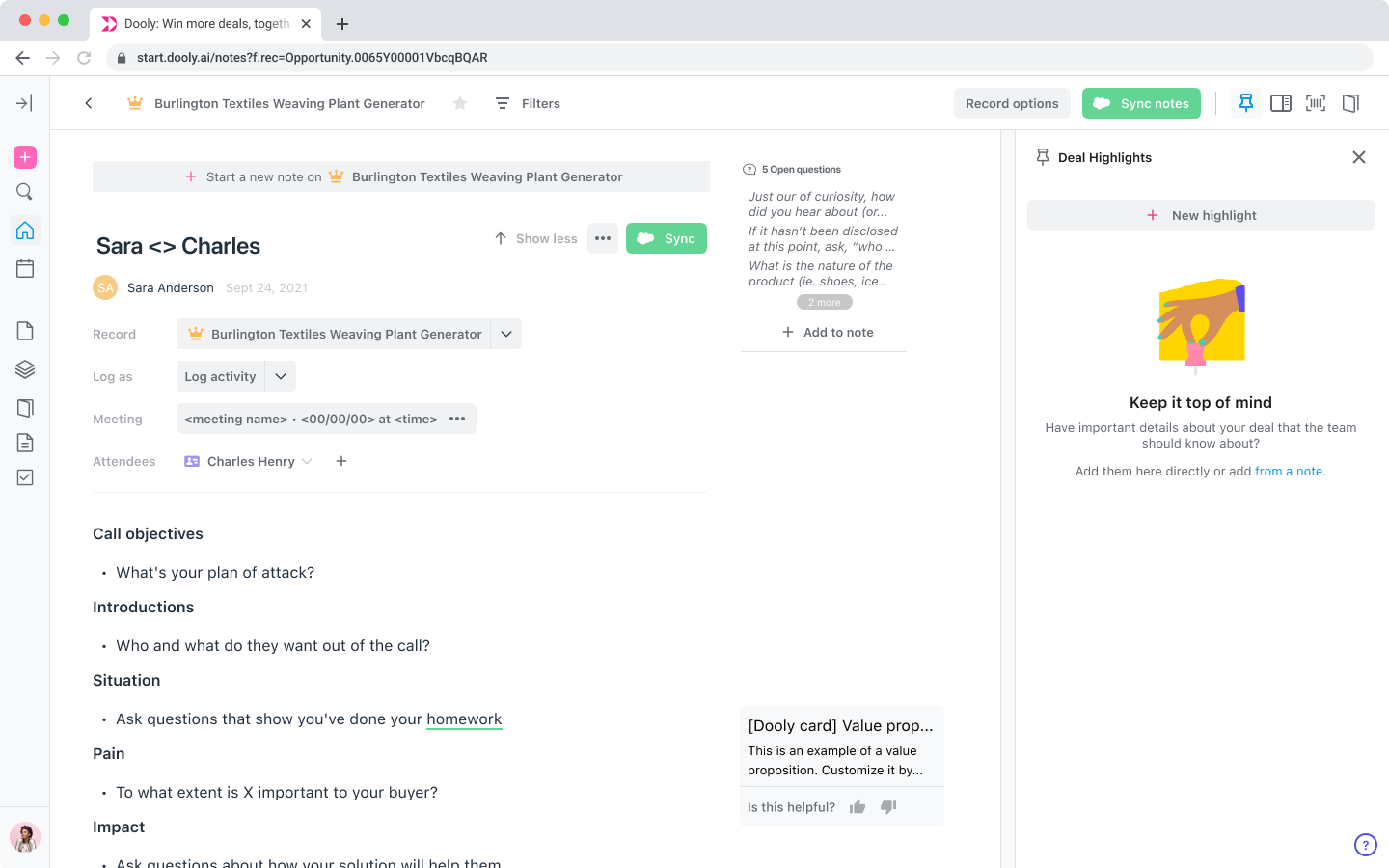The image size is (1389, 868).
Task: Open the playbook panel icon in toolbar
Action: 1350,103
